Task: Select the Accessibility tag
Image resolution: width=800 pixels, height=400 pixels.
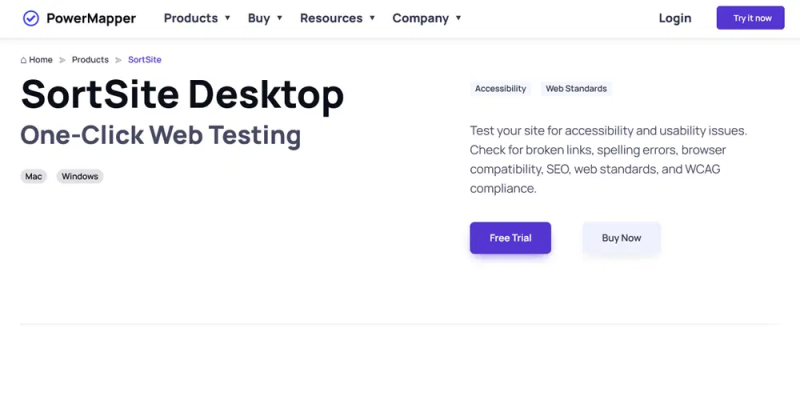Action: click(501, 89)
